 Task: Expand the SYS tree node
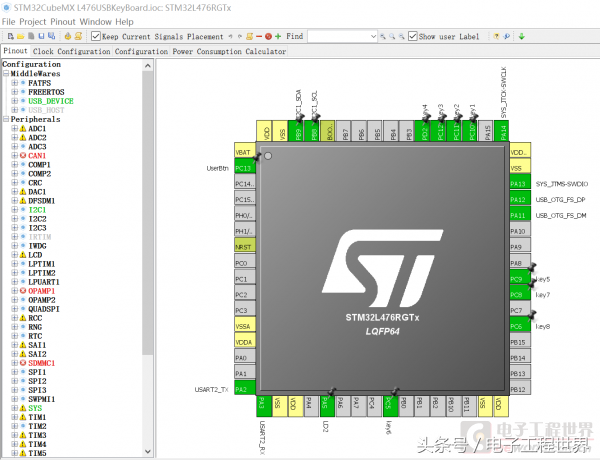[15, 408]
